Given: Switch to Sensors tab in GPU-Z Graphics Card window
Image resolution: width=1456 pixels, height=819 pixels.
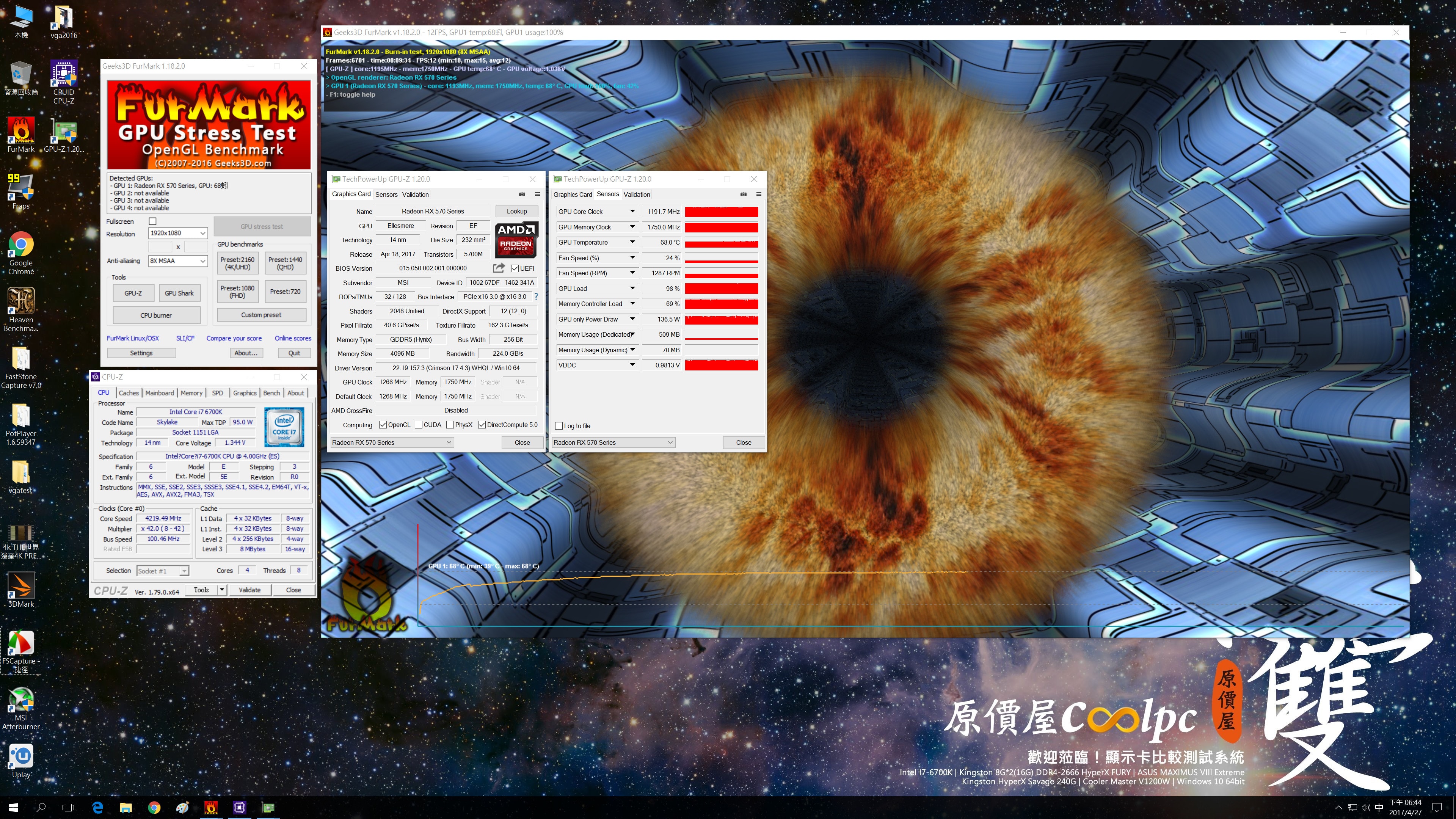Looking at the screenshot, I should (387, 195).
